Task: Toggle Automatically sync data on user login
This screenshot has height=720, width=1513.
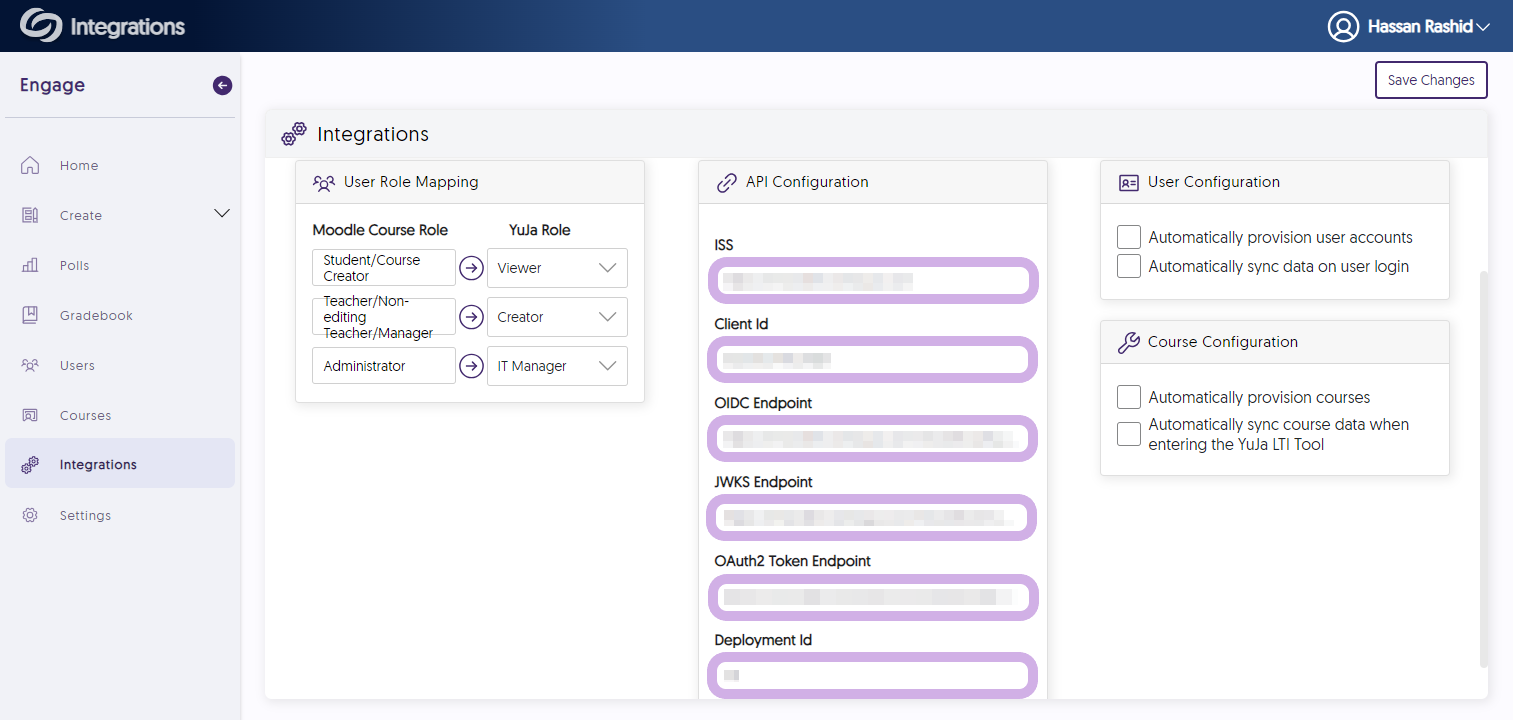Action: coord(1129,266)
